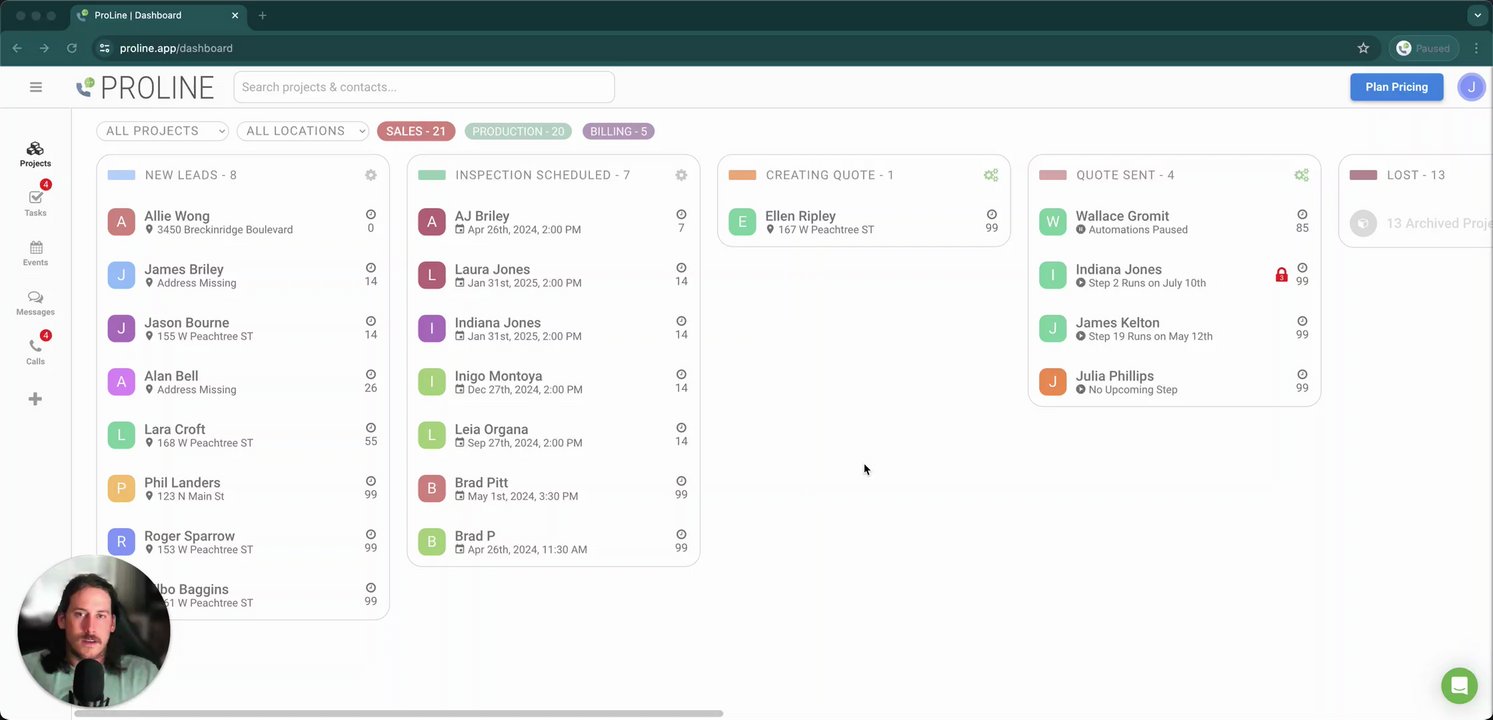Open the Phil Landers lead card
This screenshot has height=720, width=1493.
click(243, 489)
